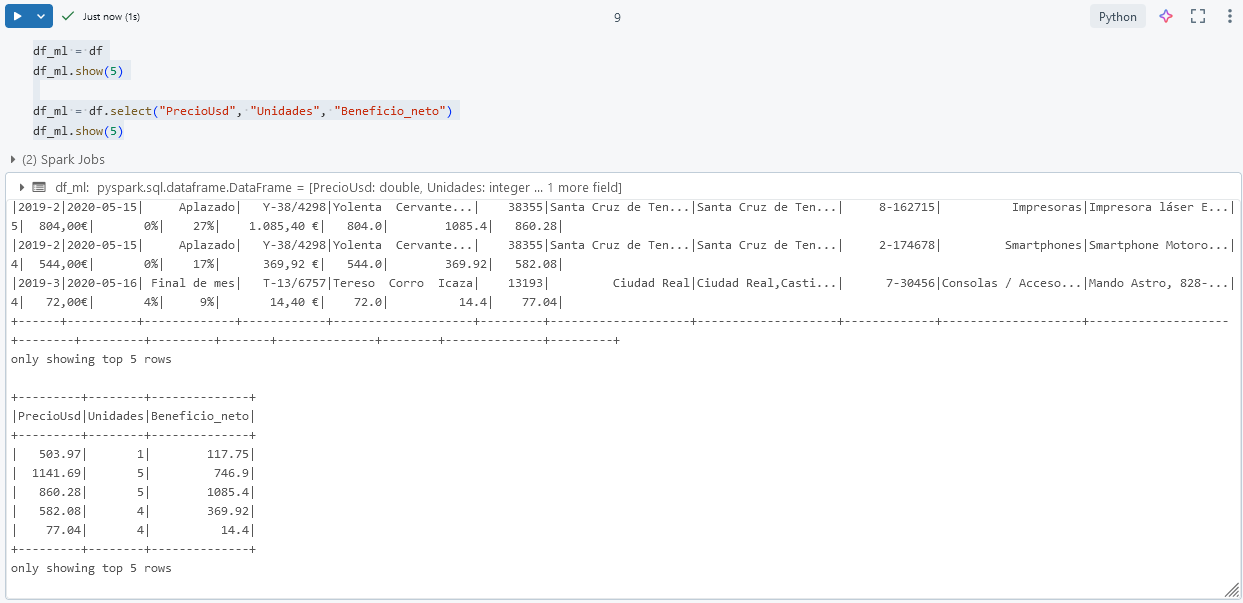
Task: Change the cell language from Python
Action: click(x=1117, y=17)
